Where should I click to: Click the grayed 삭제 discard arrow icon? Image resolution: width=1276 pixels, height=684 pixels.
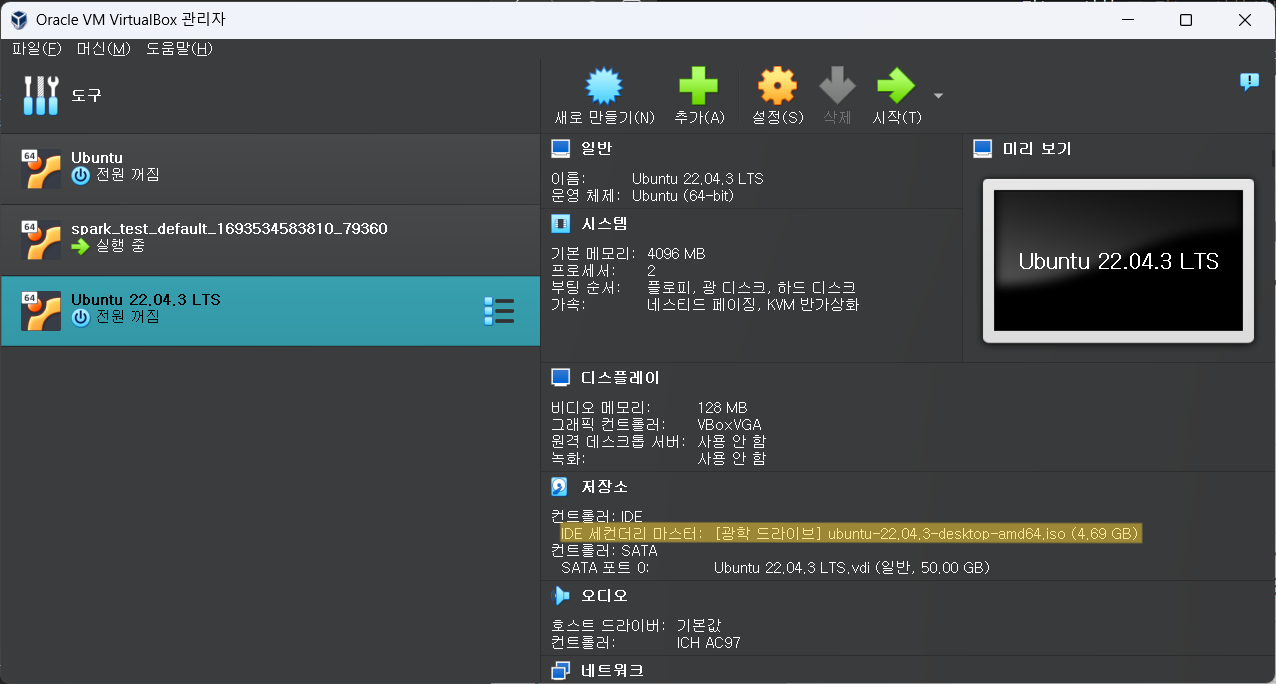click(837, 86)
